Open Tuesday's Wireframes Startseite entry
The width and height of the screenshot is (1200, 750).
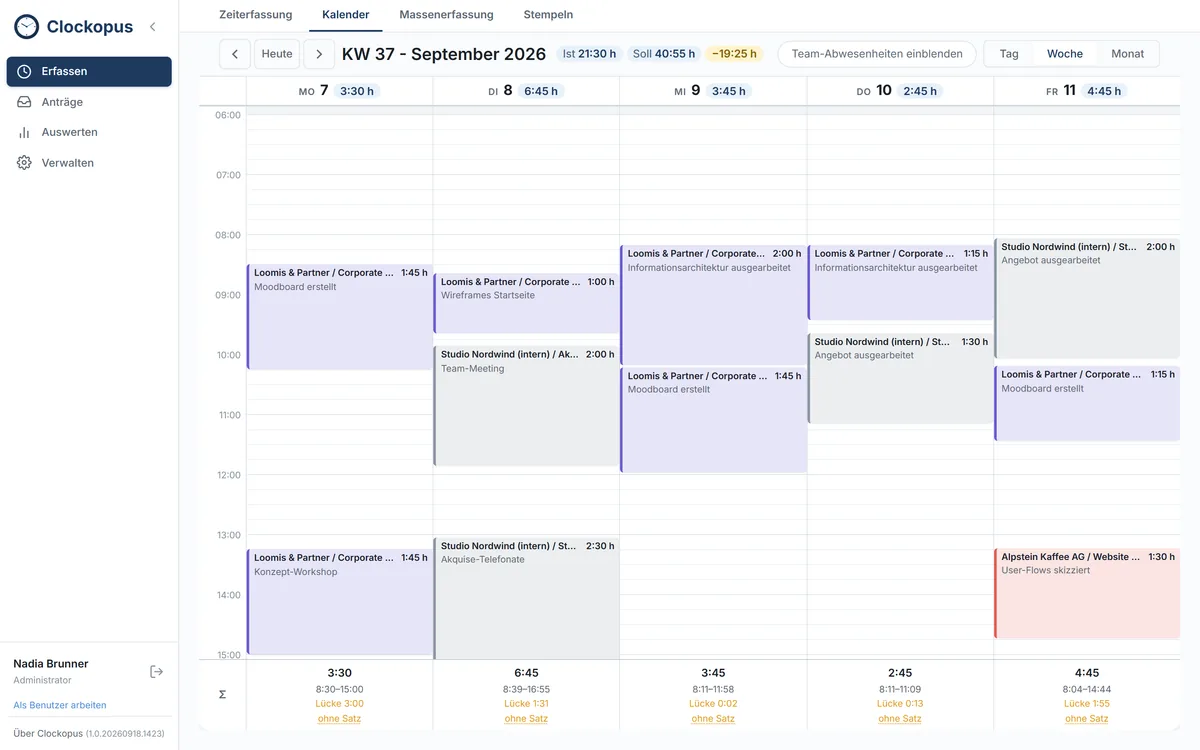click(526, 304)
